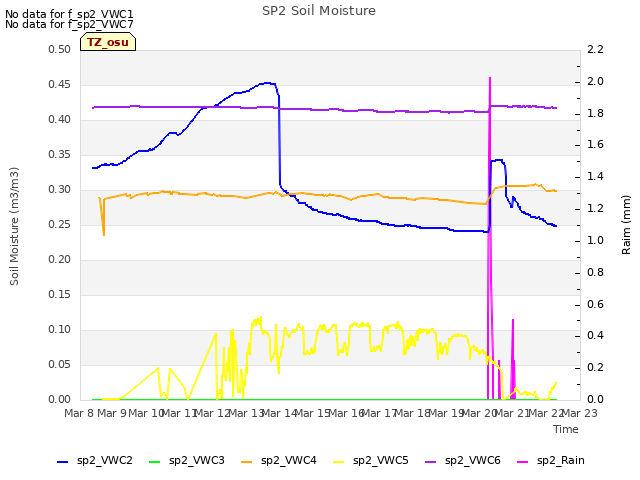Click the sp2_VWC2 legend entry
Screen dimensions: 640x480
[95, 461]
